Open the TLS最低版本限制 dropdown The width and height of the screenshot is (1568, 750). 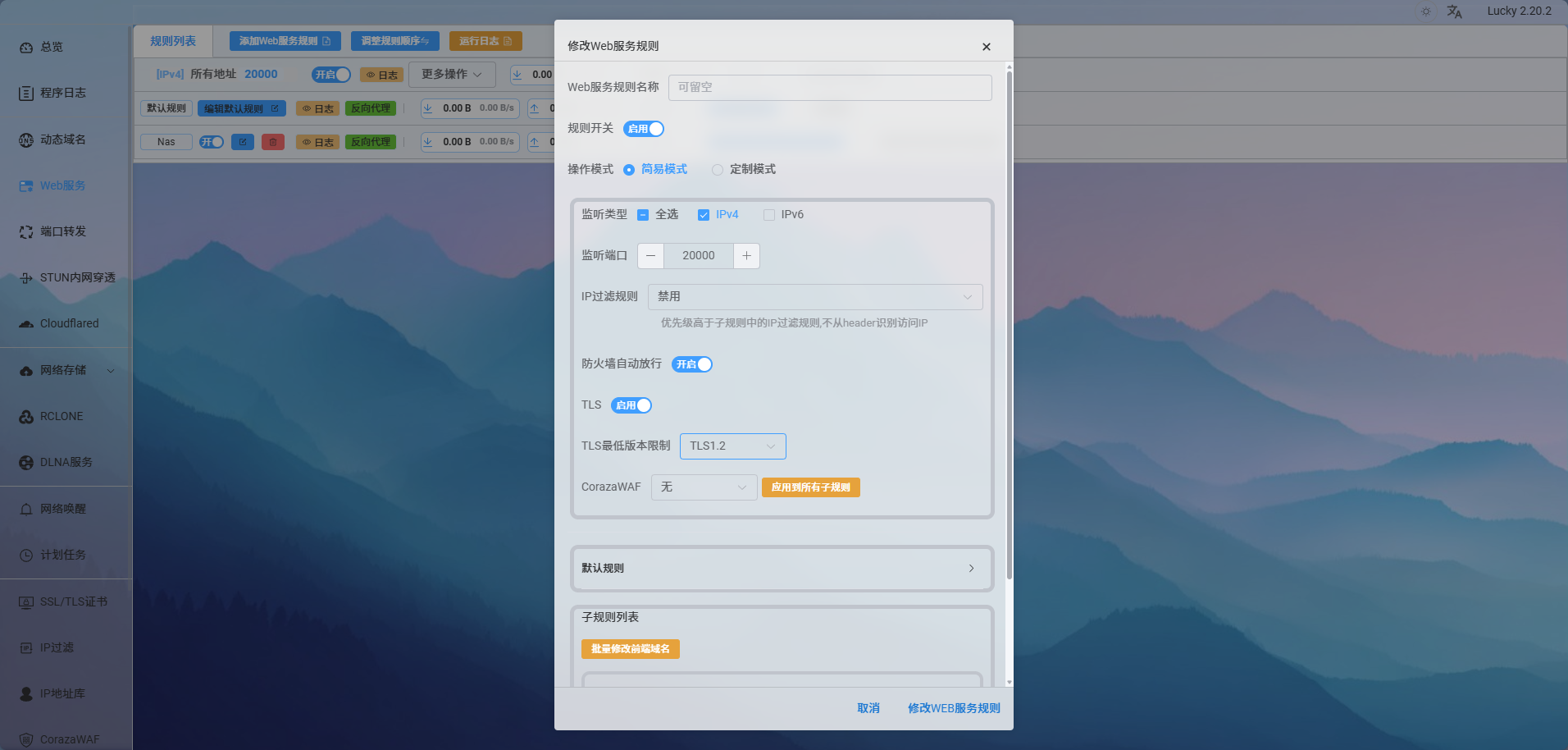(x=732, y=446)
